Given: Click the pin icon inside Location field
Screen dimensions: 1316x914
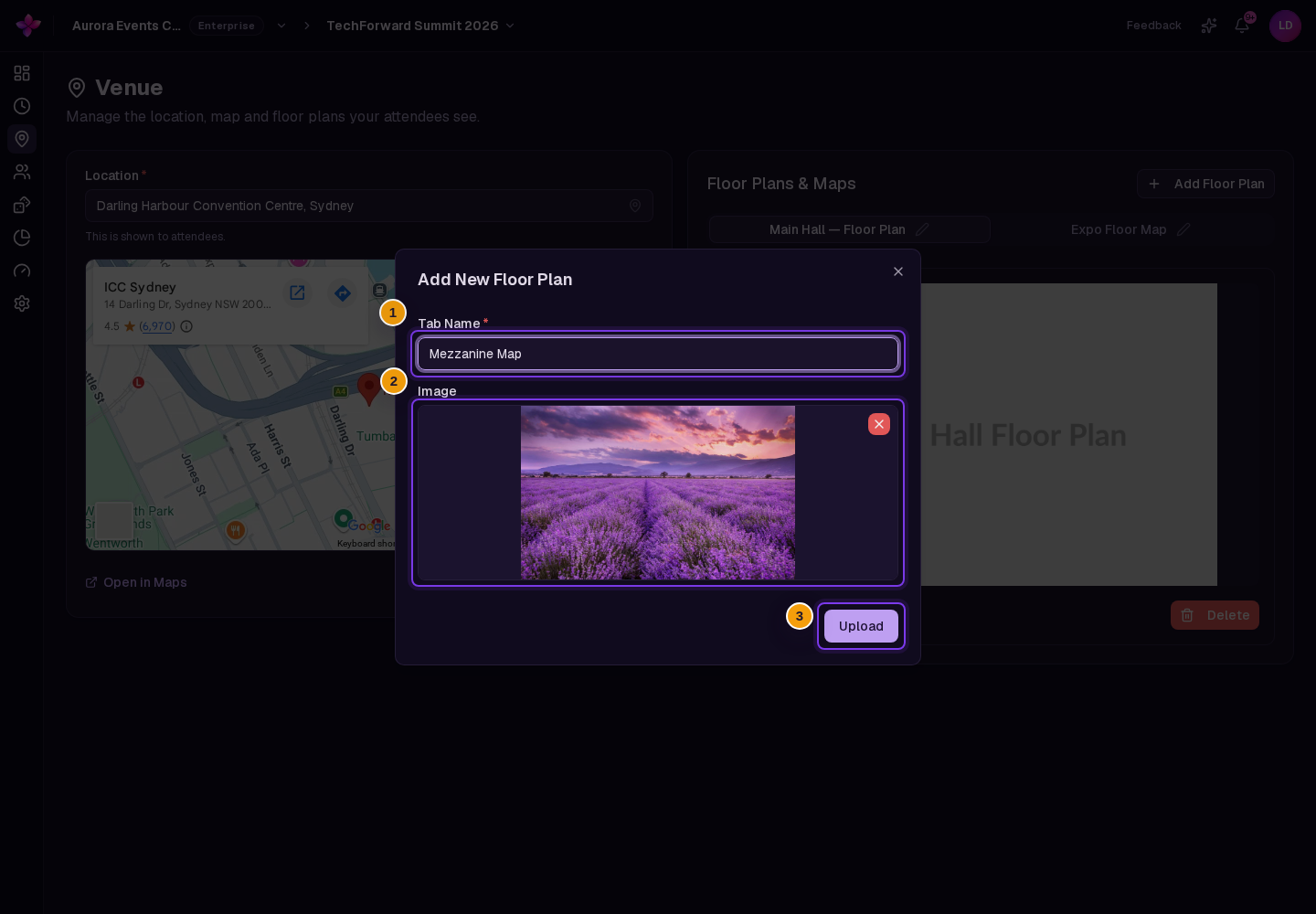Looking at the screenshot, I should point(635,206).
